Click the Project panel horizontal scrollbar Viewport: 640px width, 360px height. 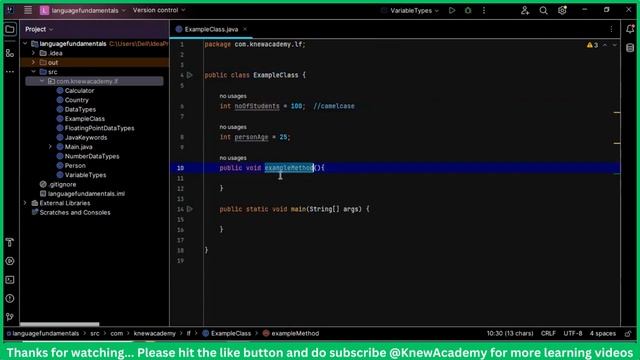(x=60, y=324)
